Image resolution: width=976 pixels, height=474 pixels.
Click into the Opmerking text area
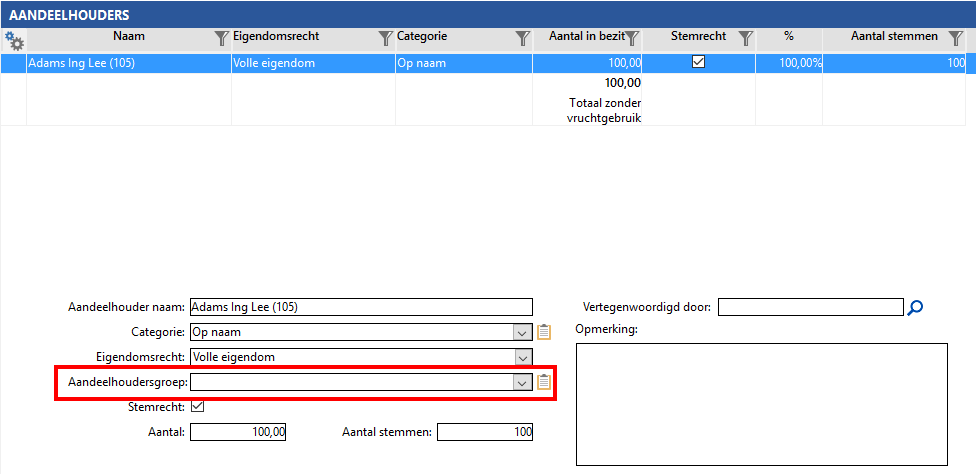coord(762,404)
